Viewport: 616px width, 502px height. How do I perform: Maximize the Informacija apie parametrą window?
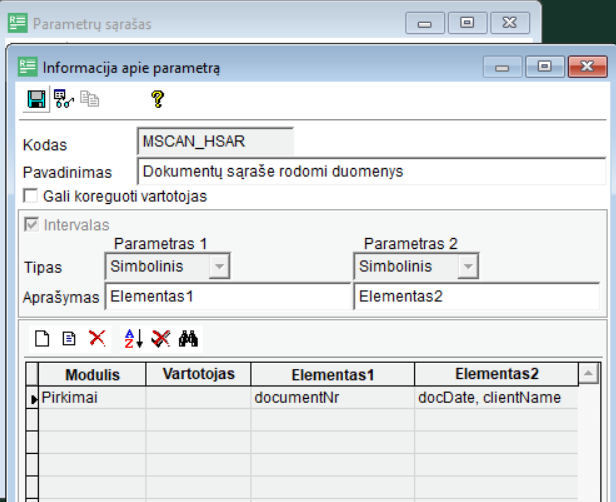(544, 66)
